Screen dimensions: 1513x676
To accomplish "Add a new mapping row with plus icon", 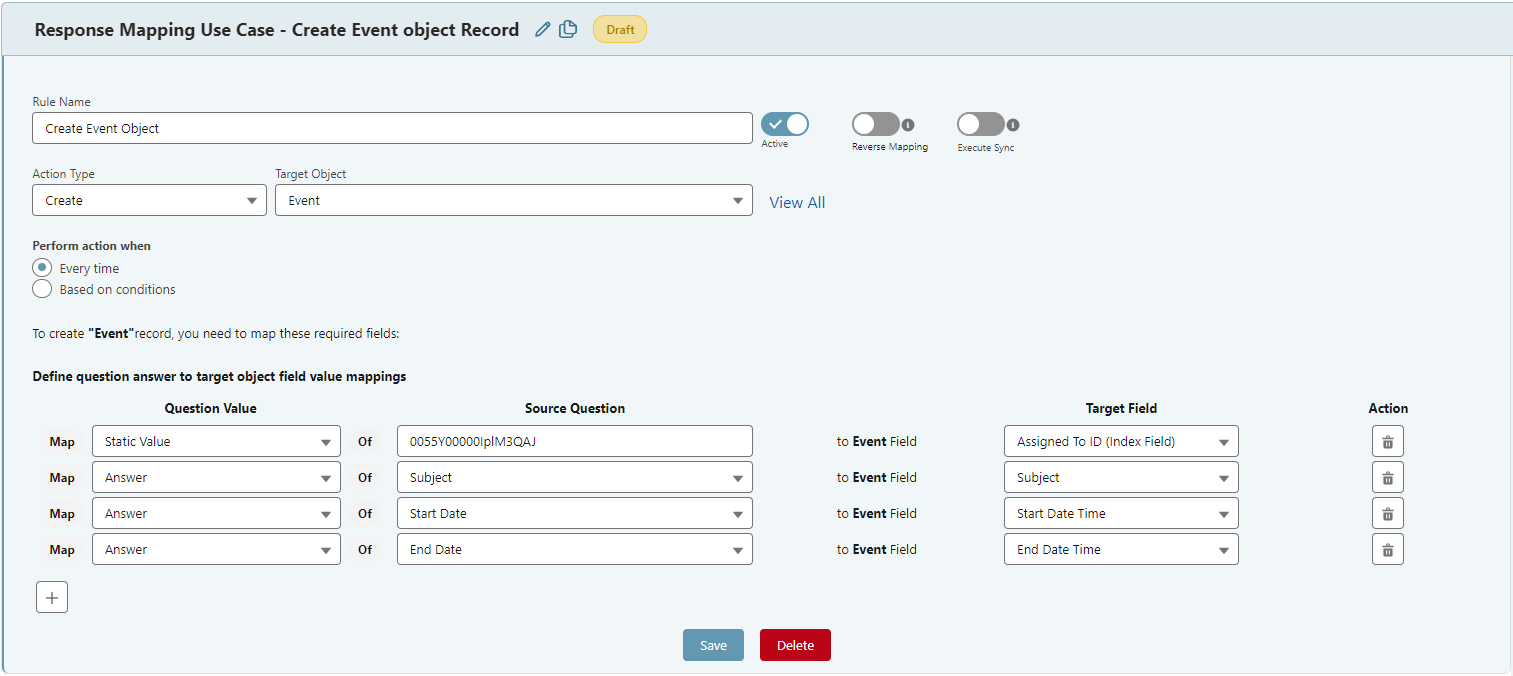I will [51, 597].
